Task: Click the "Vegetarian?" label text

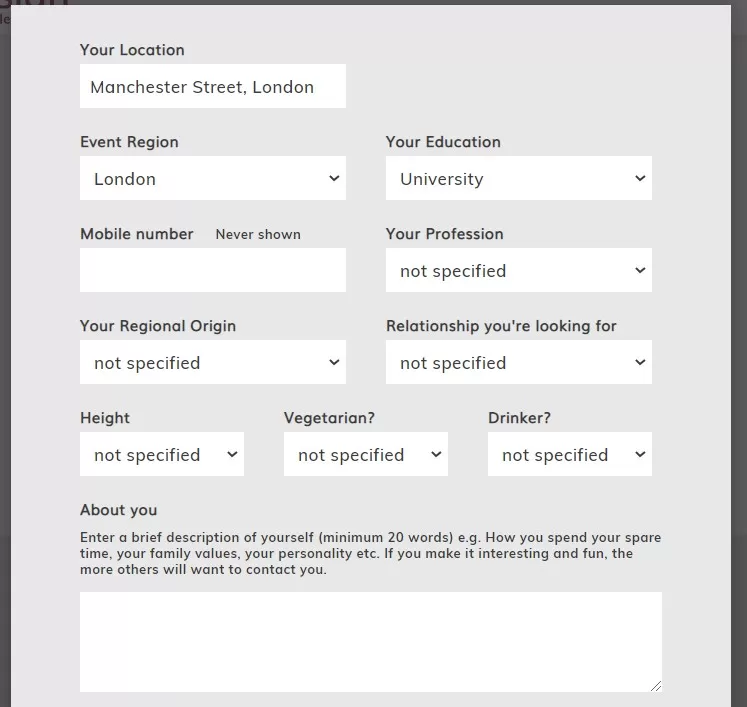Action: (329, 418)
